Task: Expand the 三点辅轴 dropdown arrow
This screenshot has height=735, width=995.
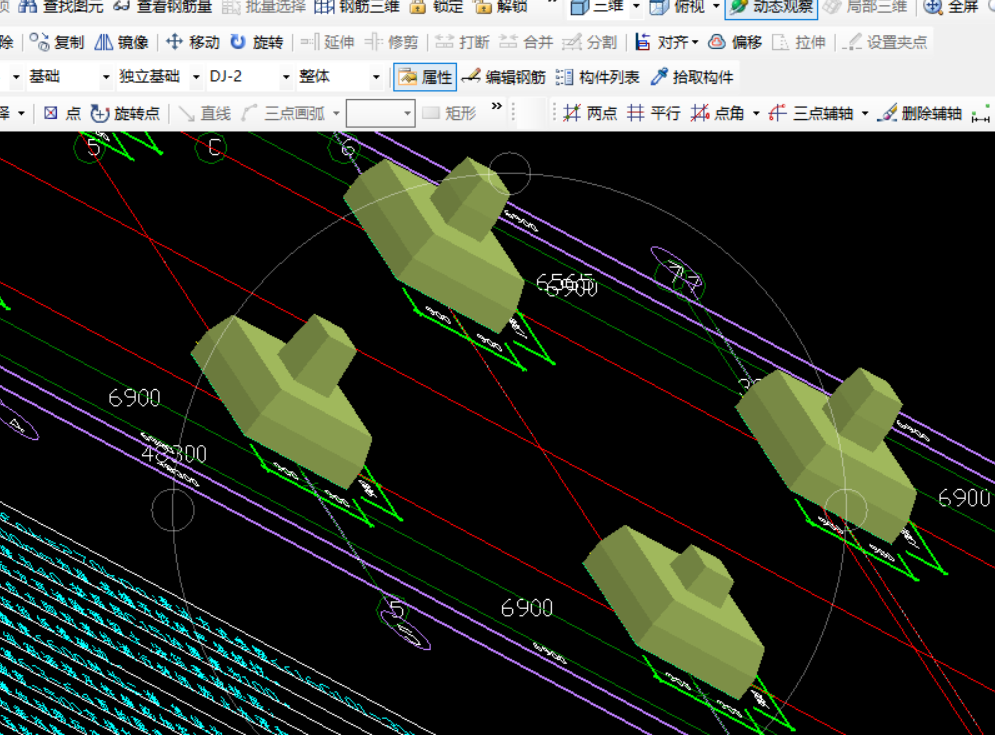Action: point(865,114)
